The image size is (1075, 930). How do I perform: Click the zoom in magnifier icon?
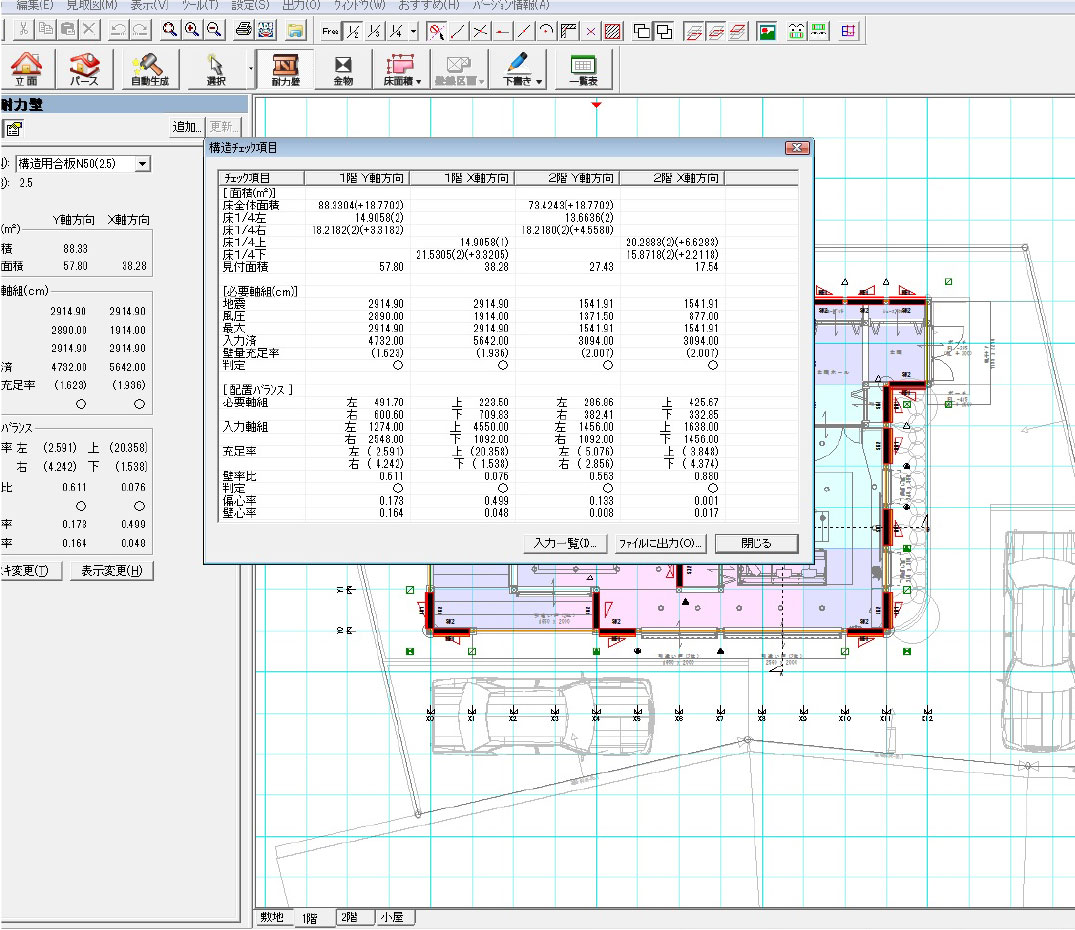[192, 29]
